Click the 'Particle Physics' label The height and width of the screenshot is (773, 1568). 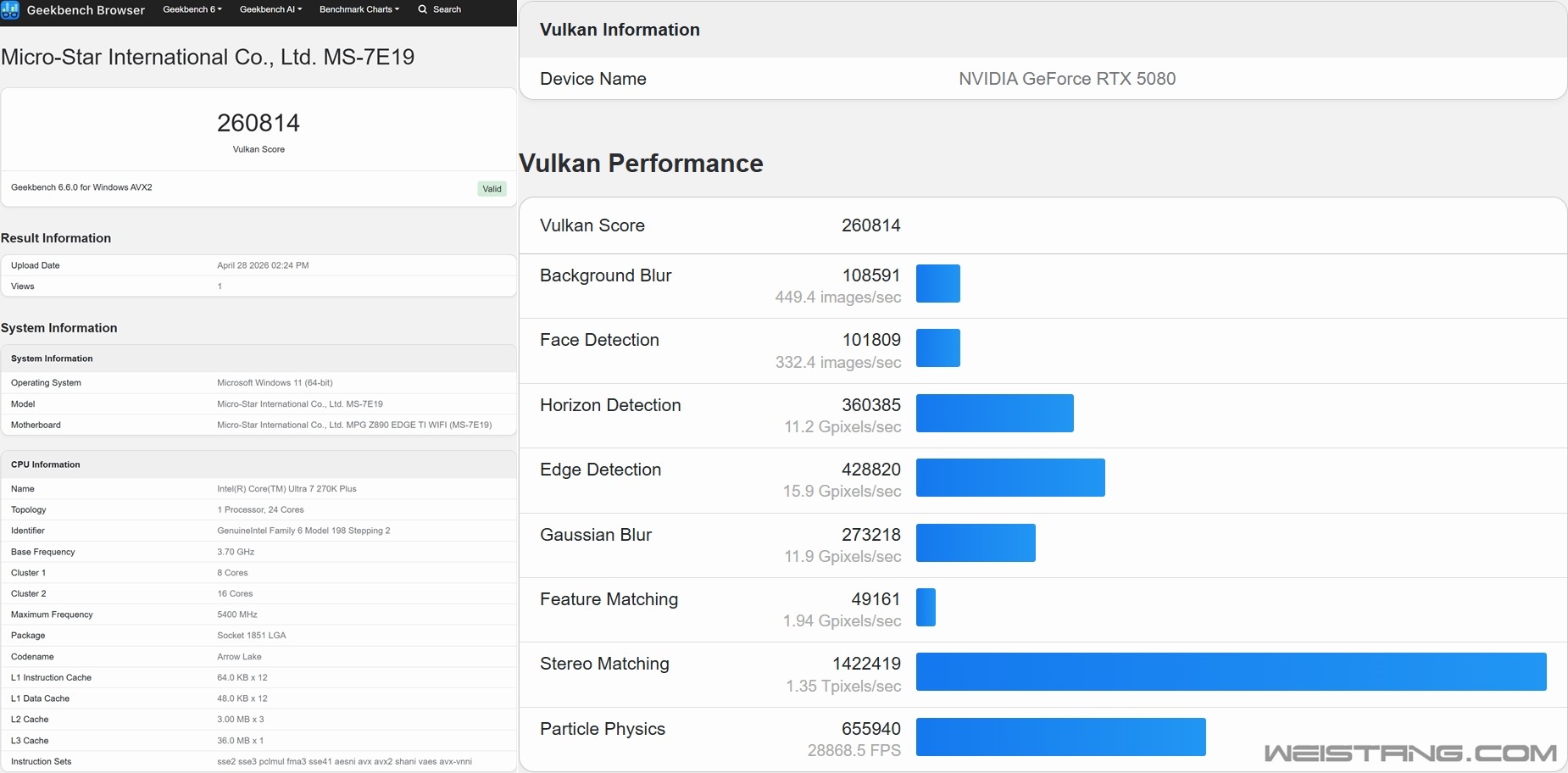(603, 729)
